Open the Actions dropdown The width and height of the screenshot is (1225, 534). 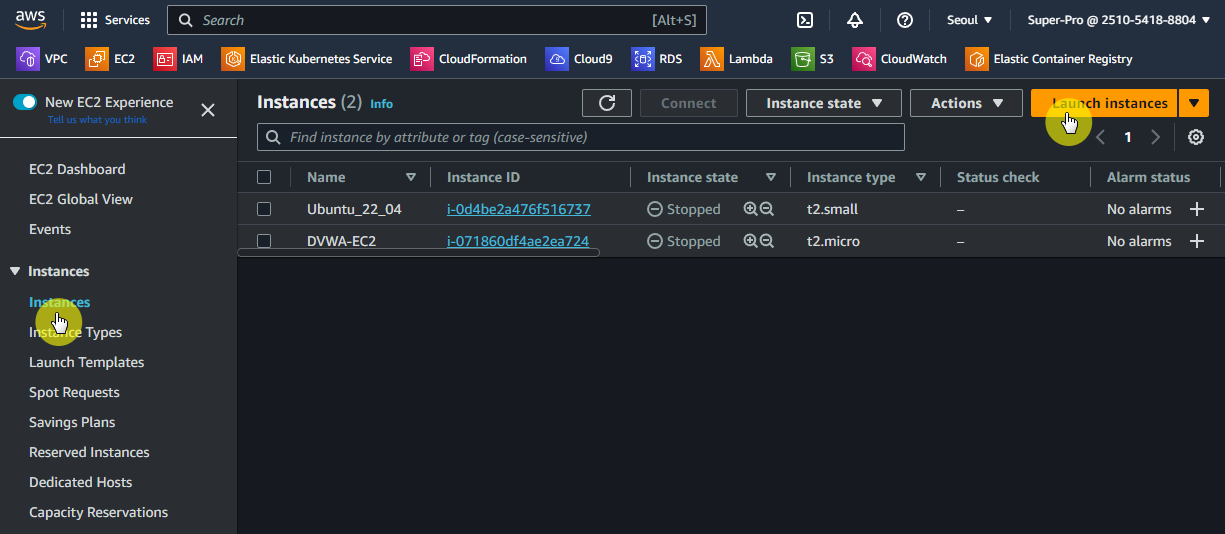coord(967,103)
